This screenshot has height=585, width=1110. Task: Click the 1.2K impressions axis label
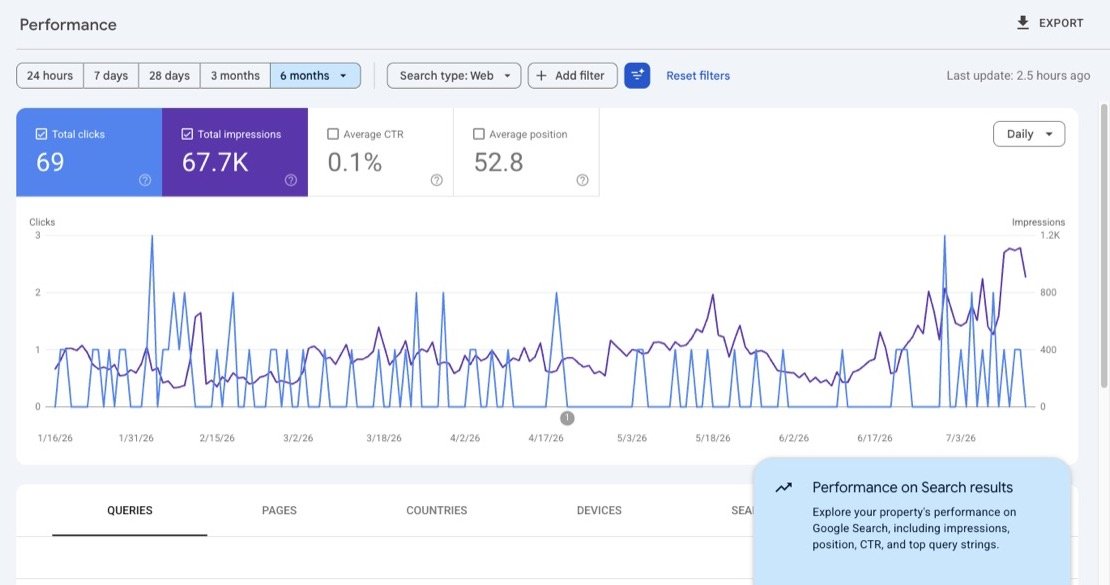click(x=1050, y=235)
